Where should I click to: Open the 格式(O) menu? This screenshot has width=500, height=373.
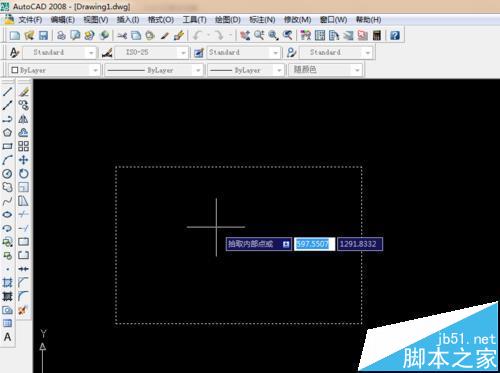pyautogui.click(x=161, y=20)
